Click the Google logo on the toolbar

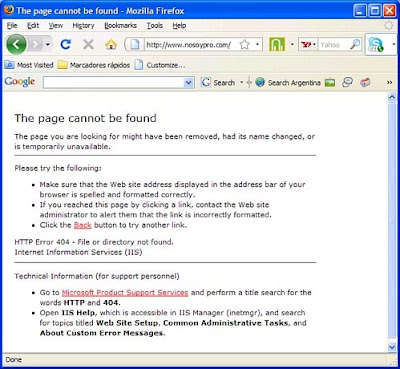click(20, 82)
